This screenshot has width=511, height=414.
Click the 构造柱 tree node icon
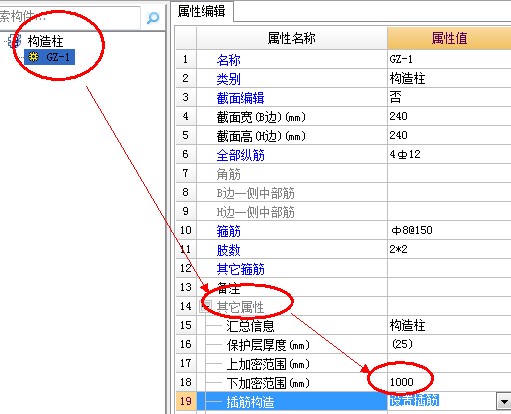point(15,41)
